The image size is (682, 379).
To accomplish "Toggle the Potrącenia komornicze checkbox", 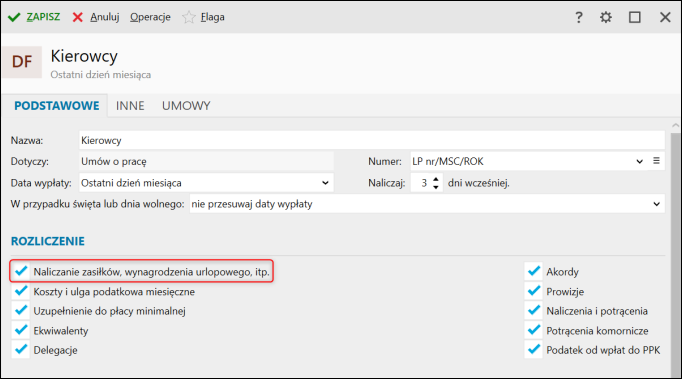I will click(x=534, y=330).
